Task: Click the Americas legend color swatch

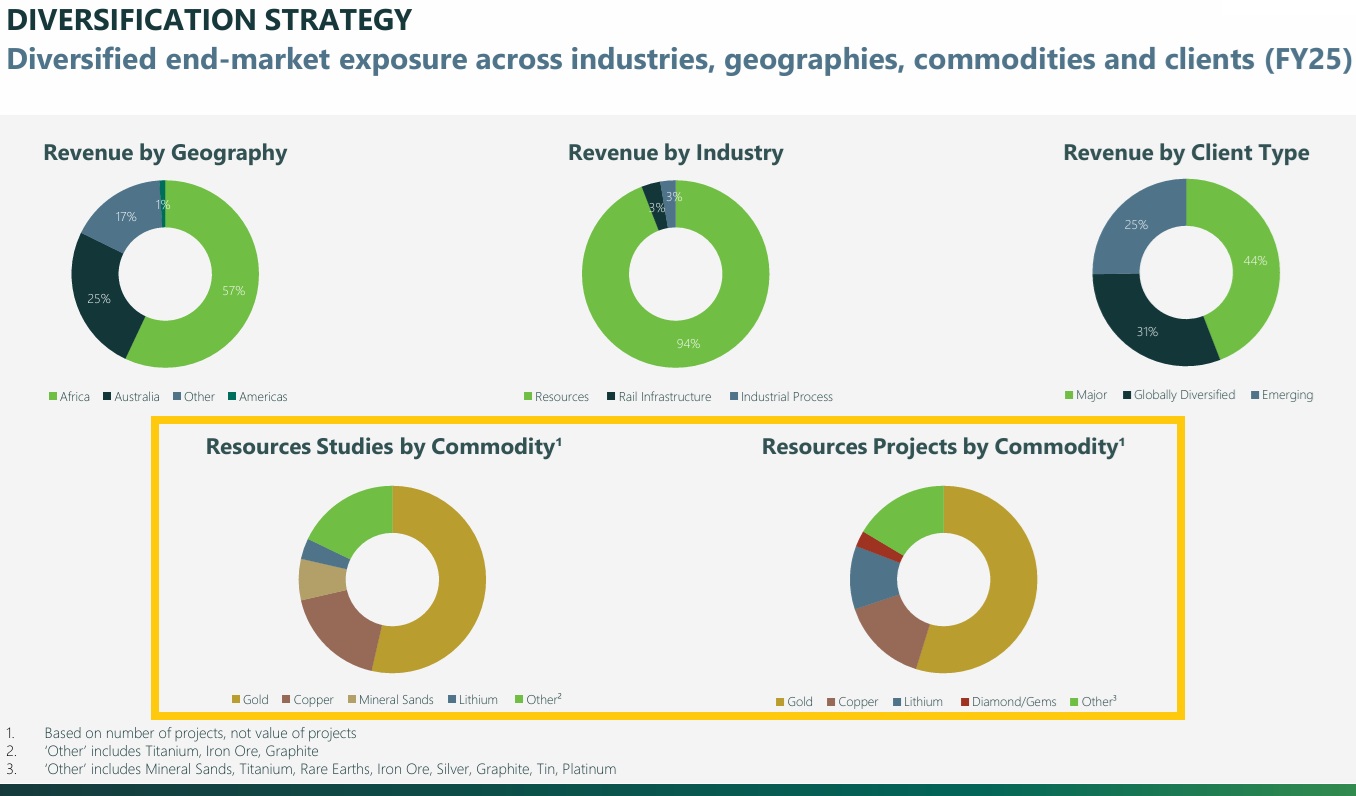Action: pyautogui.click(x=232, y=397)
